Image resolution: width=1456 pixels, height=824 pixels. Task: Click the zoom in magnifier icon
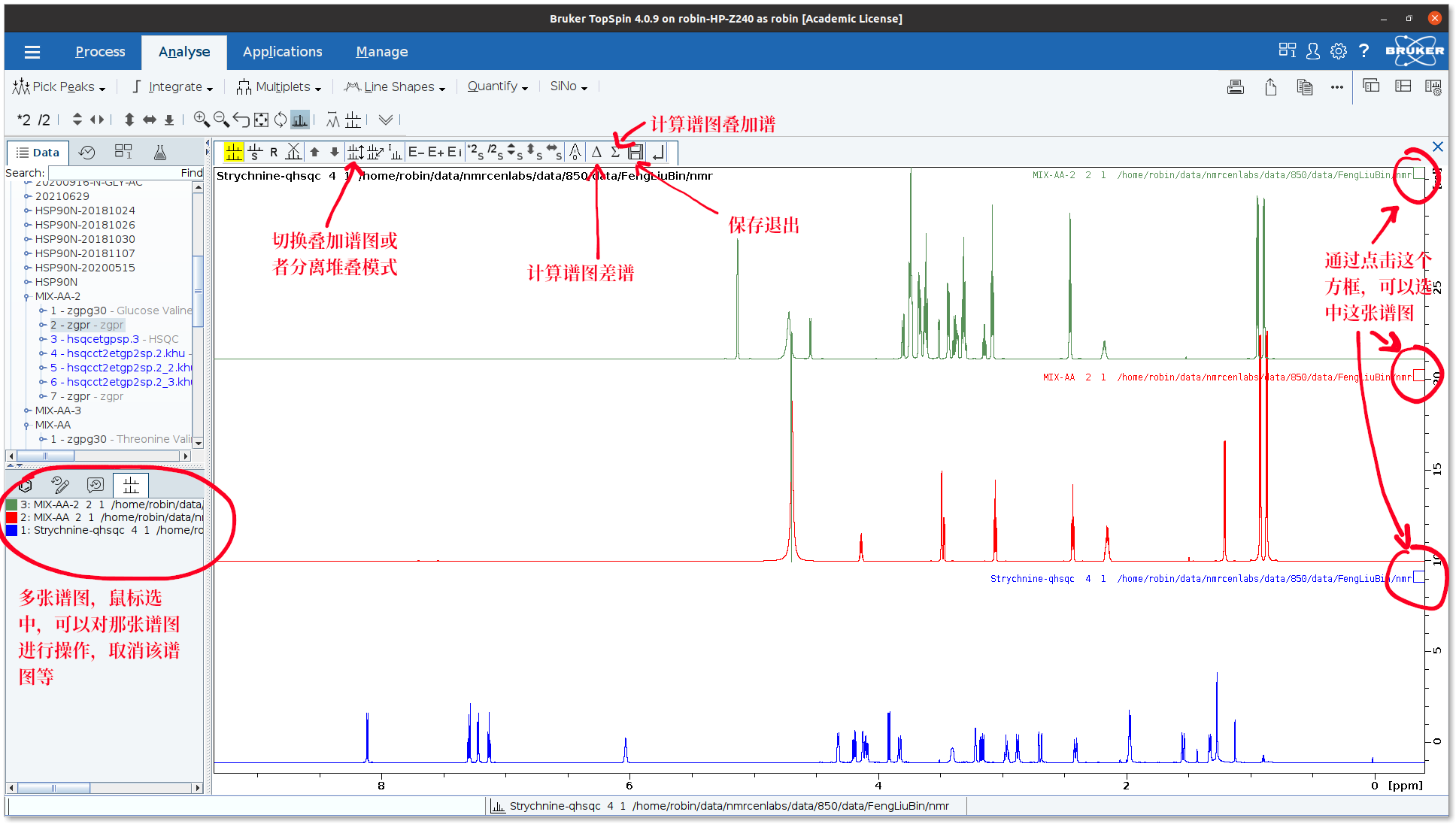201,119
